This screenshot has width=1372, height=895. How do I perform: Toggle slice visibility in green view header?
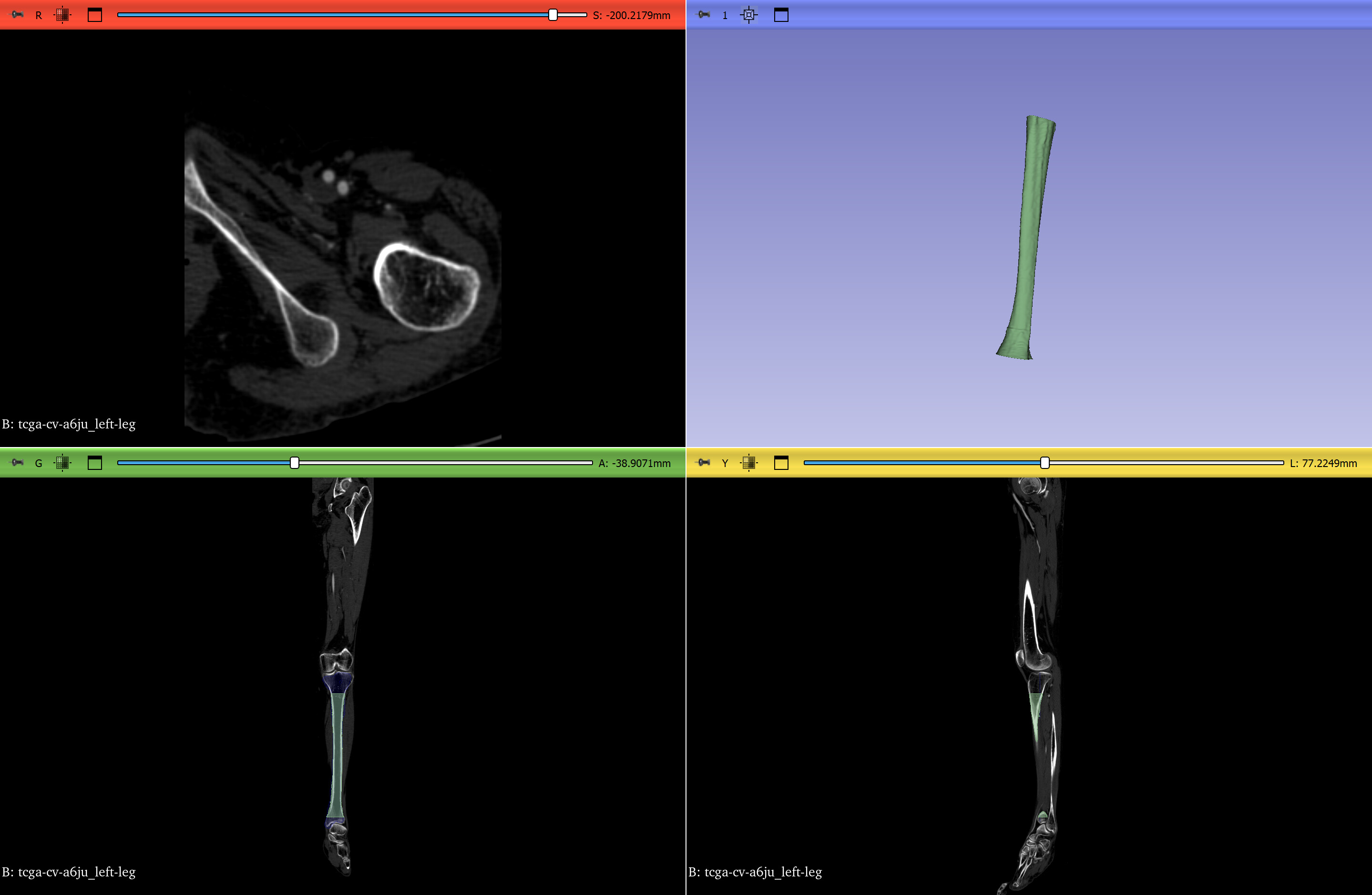click(62, 463)
